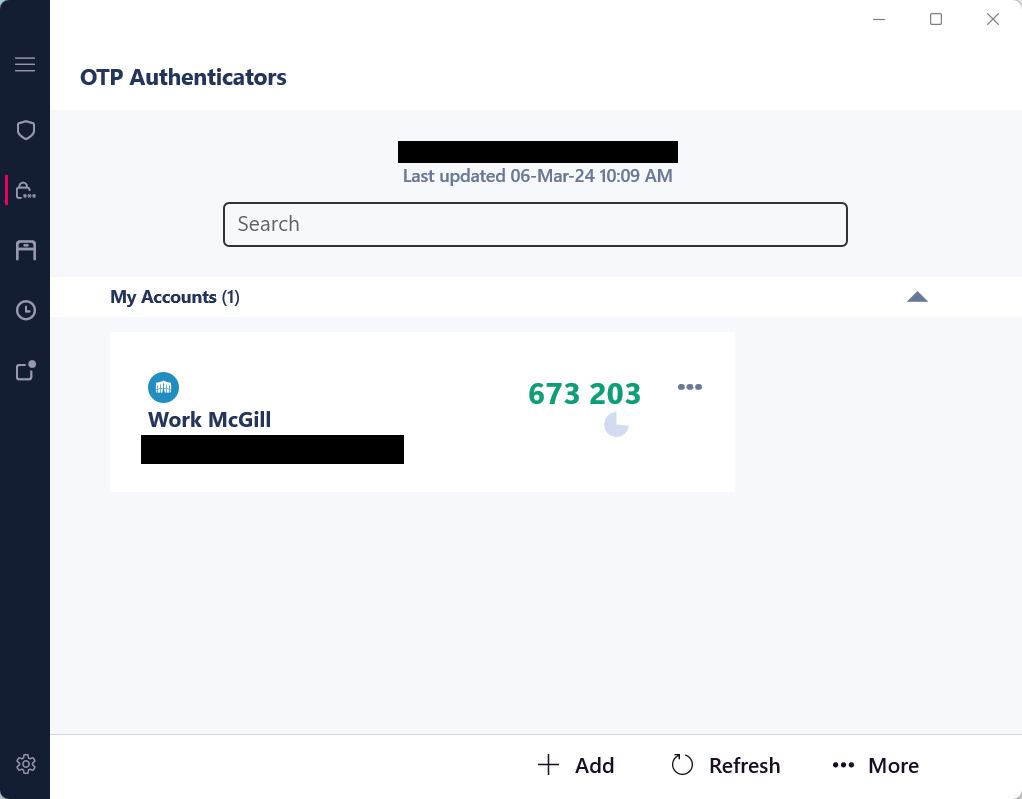The width and height of the screenshot is (1022, 799).
Task: Close the authenticator window
Action: [993, 19]
